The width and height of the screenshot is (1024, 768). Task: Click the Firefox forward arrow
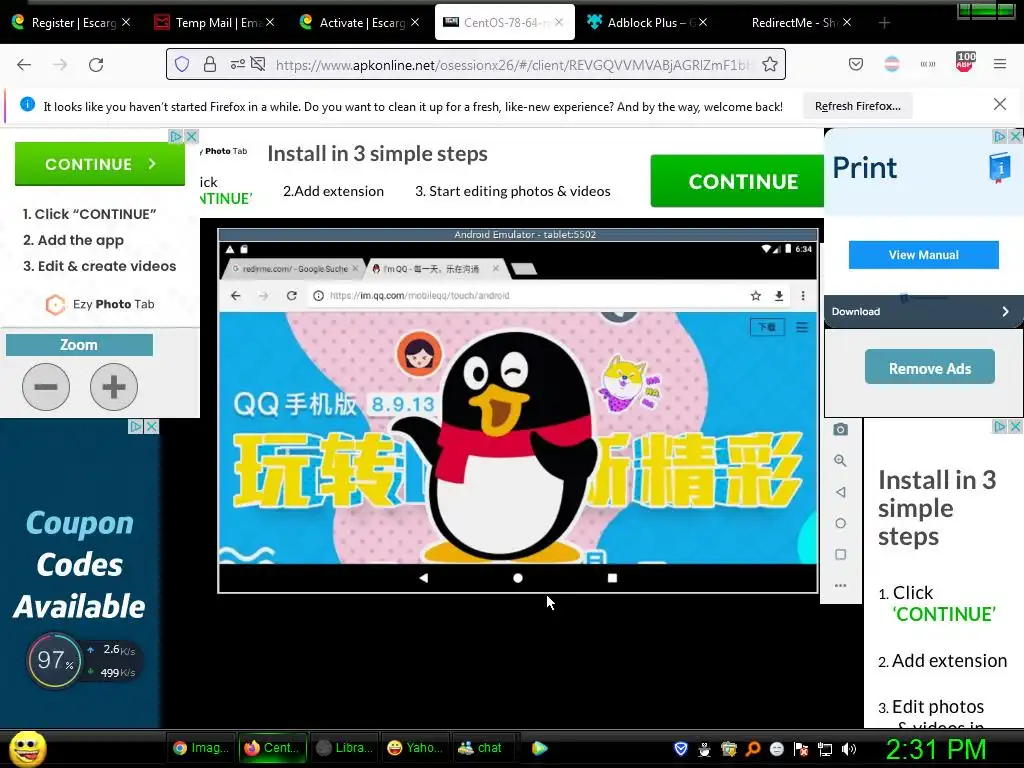tap(60, 65)
